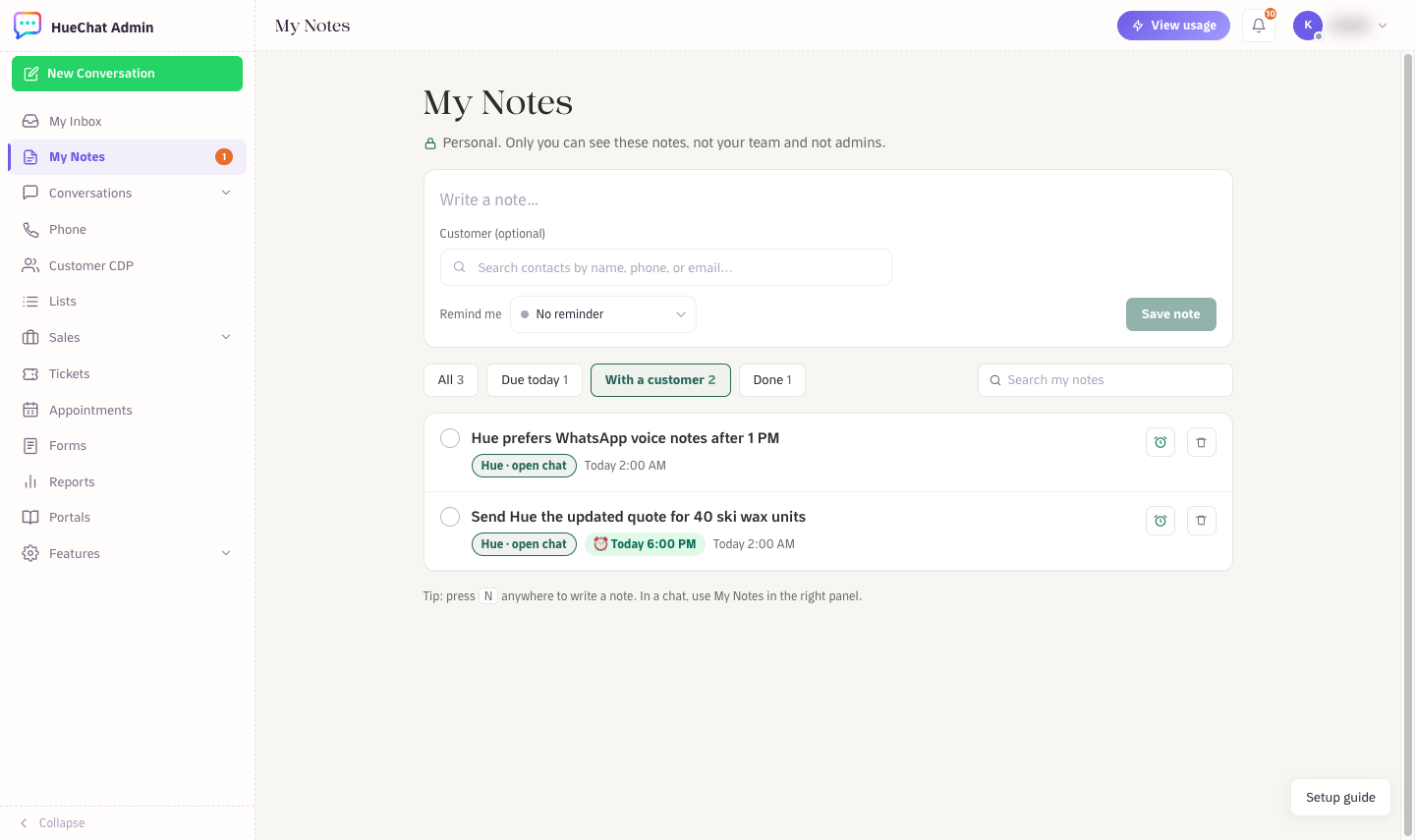Open the Setup guide
Image resolution: width=1415 pixels, height=840 pixels.
[x=1340, y=798]
